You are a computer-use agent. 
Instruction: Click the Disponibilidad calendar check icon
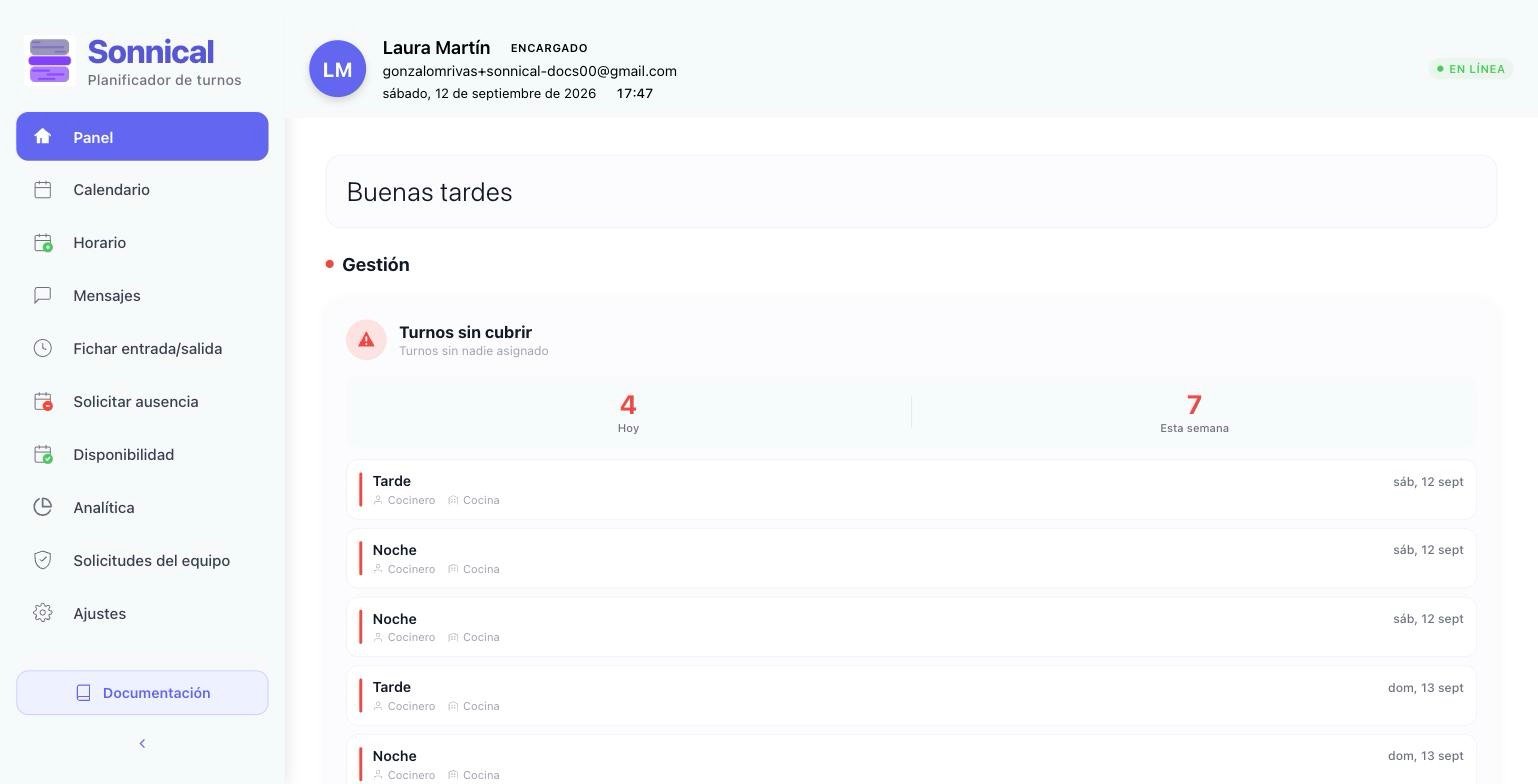[42, 454]
